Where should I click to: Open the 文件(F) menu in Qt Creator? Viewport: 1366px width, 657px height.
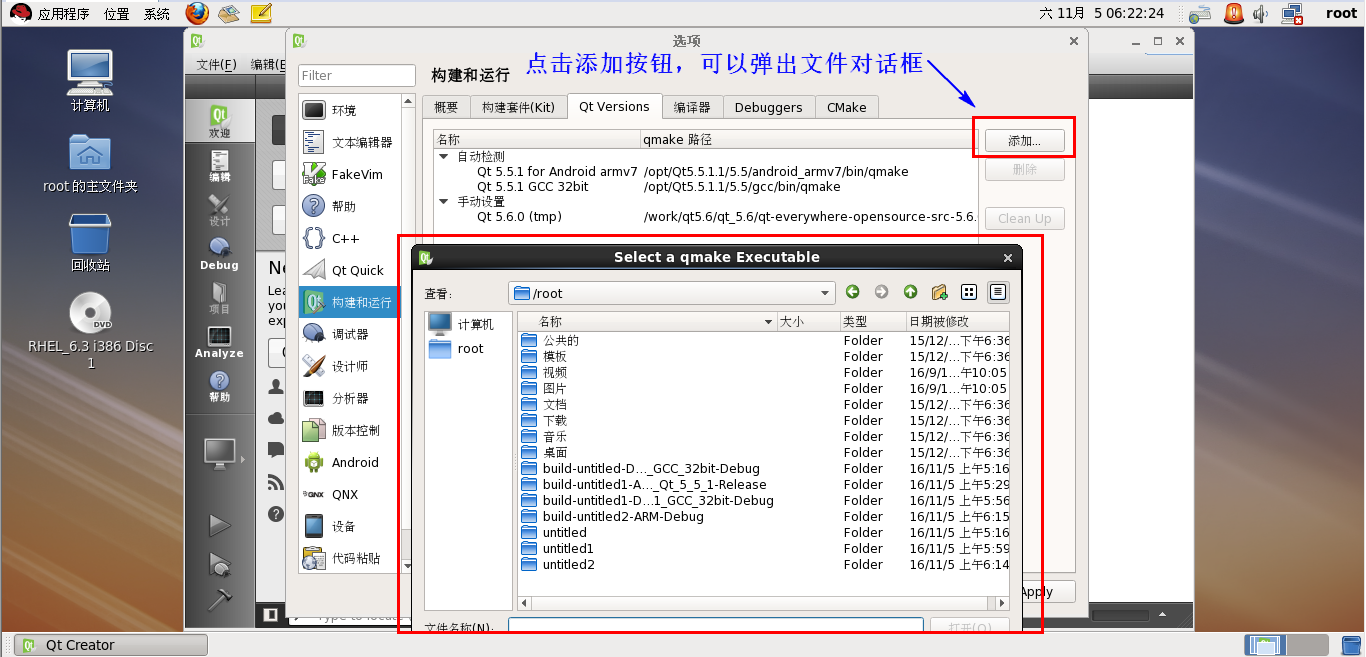point(217,64)
